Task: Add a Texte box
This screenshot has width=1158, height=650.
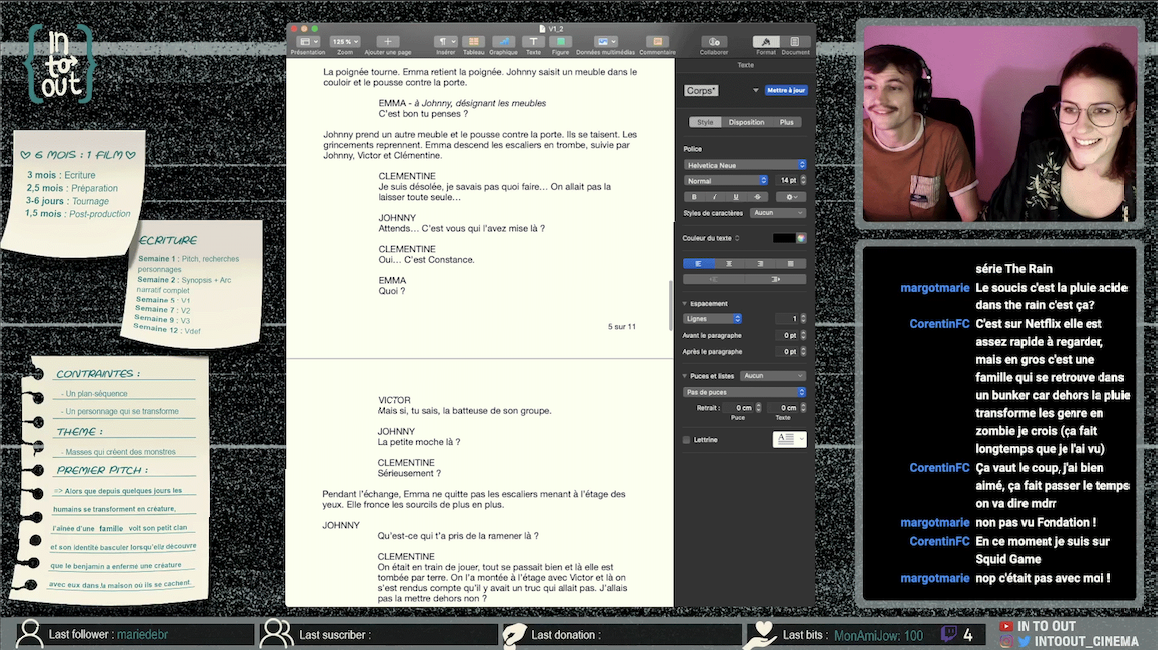Action: tap(533, 42)
